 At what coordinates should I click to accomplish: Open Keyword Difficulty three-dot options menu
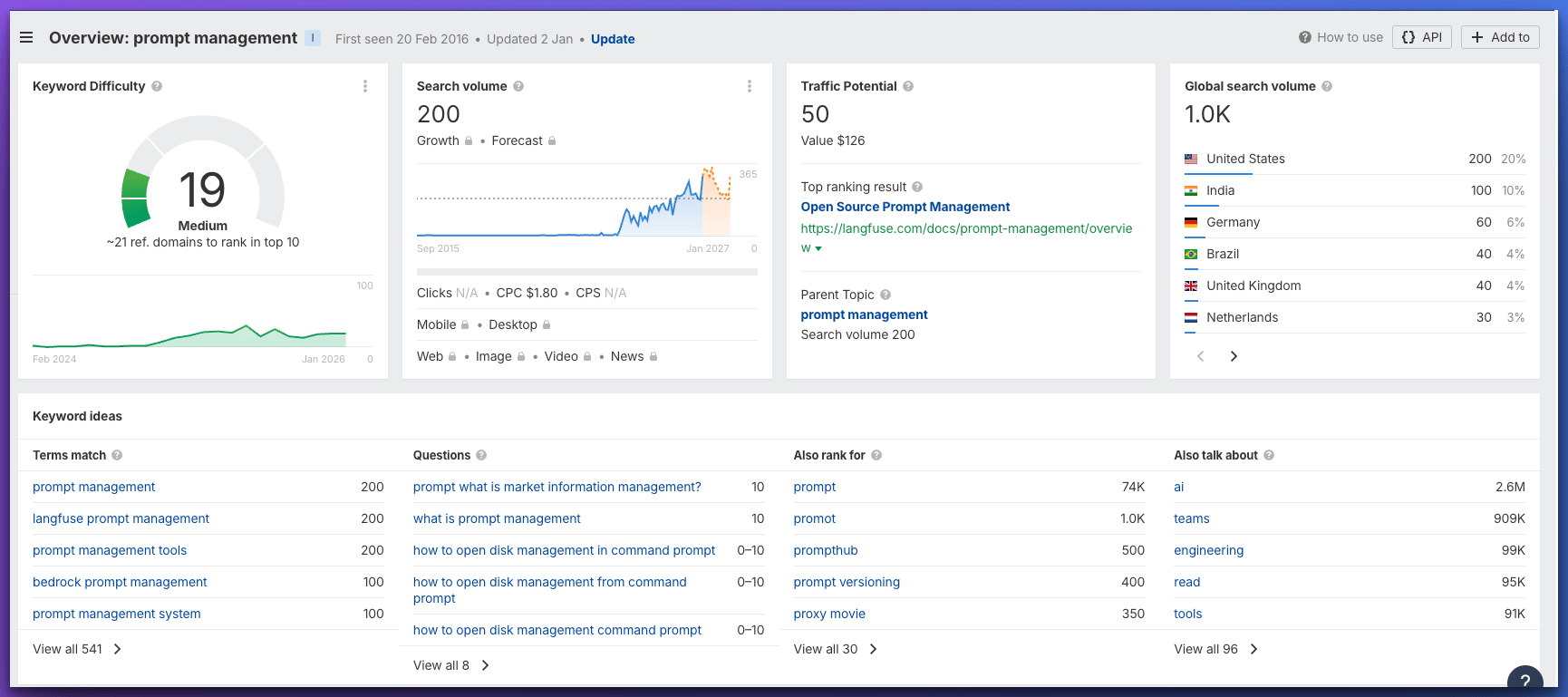(x=365, y=86)
